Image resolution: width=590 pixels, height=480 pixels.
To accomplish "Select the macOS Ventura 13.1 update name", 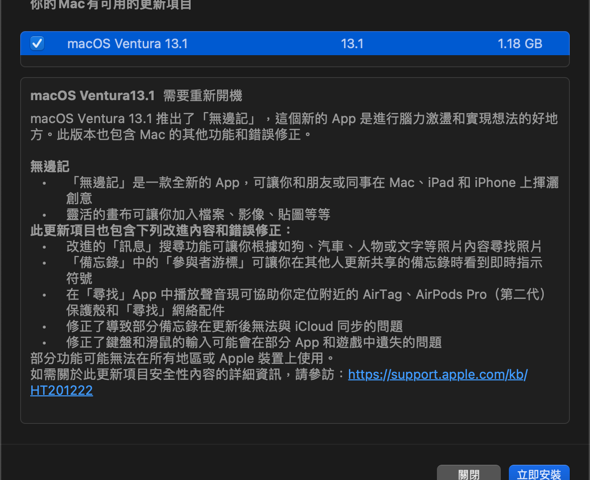I will 127,44.
